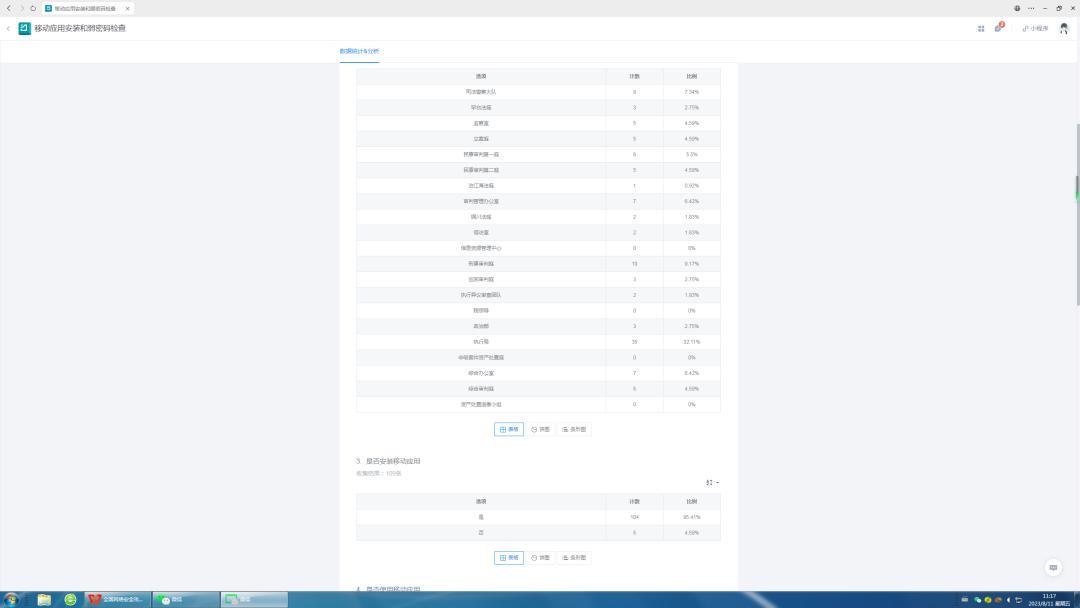Switch to the 微信 taskbar window
This screenshot has height=608, width=1080.
click(186, 600)
